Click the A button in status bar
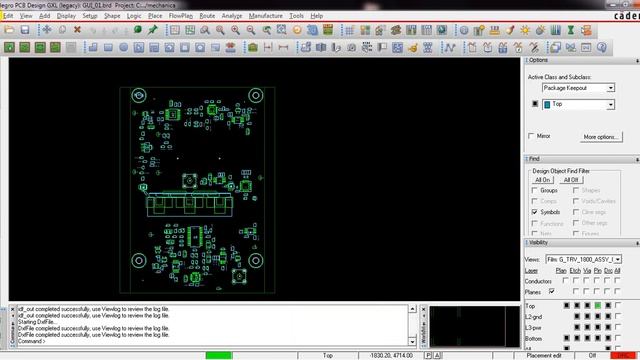Viewport: 640px width, 360px height. coord(437,356)
